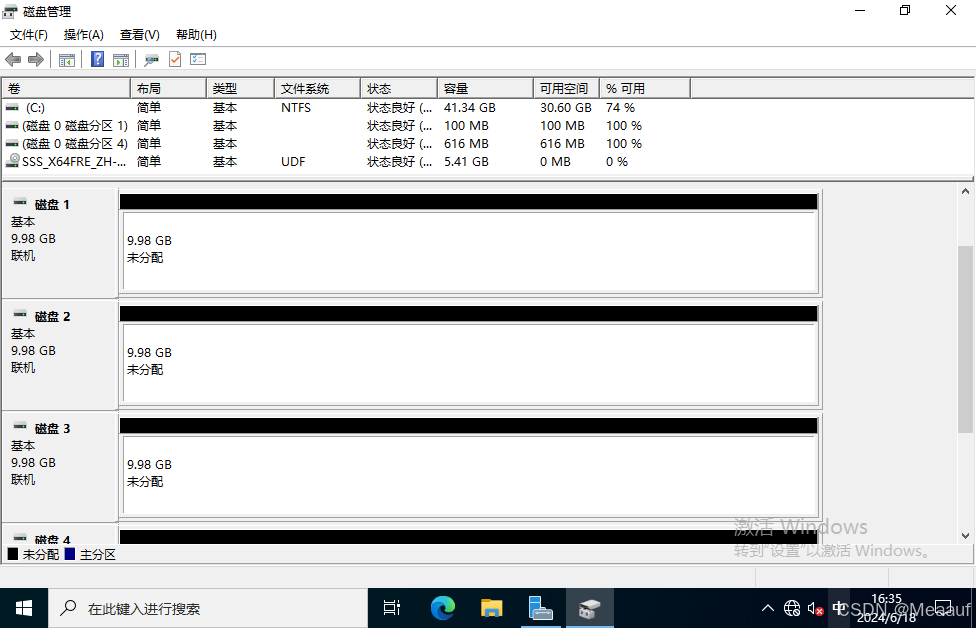Screen dimensions: 976x628
Task: Sort by the 文件系统 column header
Action: pyautogui.click(x=317, y=88)
